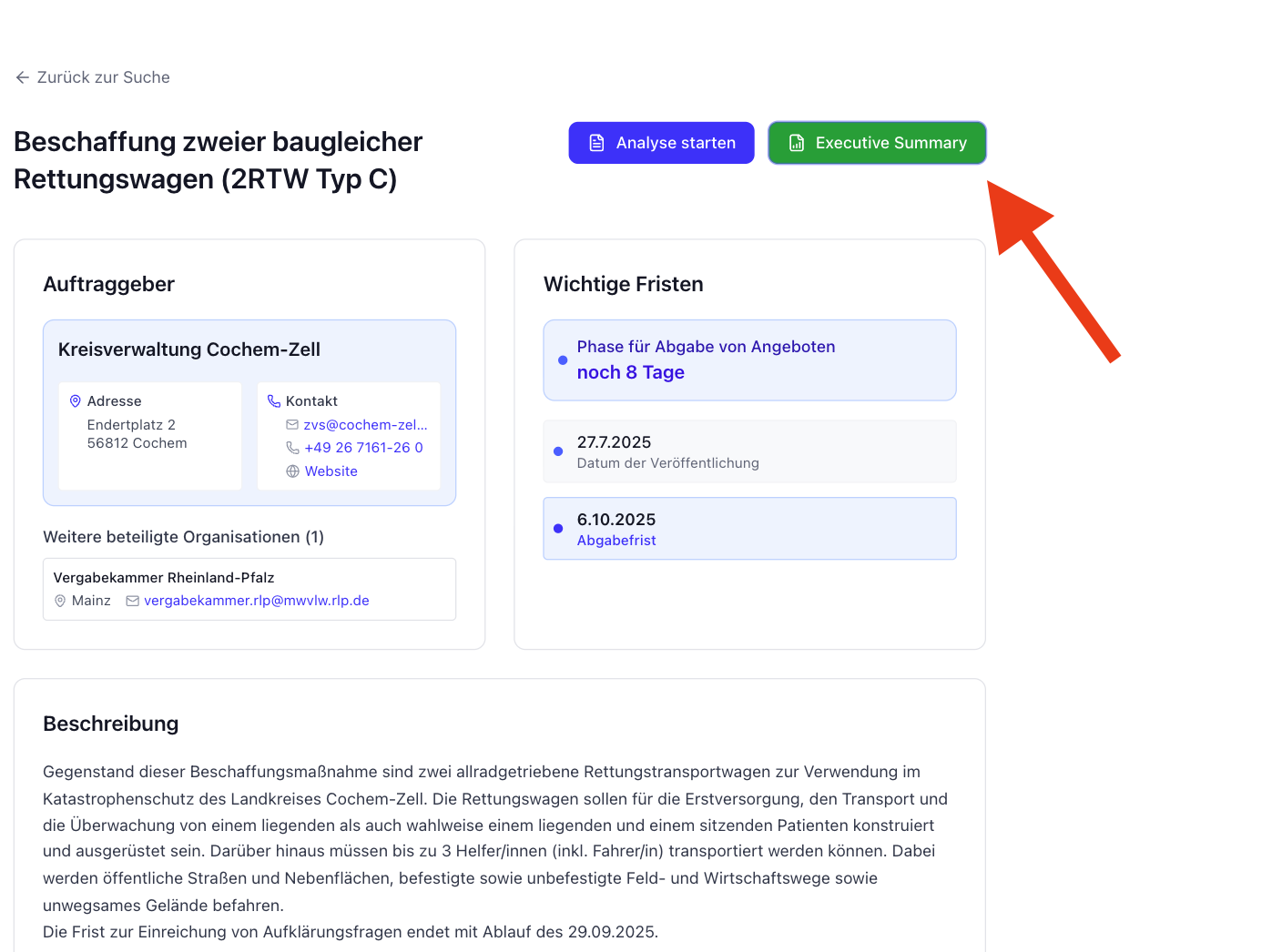
Task: Select the 6.10.2025 Abgabefrist entry
Action: (x=749, y=529)
